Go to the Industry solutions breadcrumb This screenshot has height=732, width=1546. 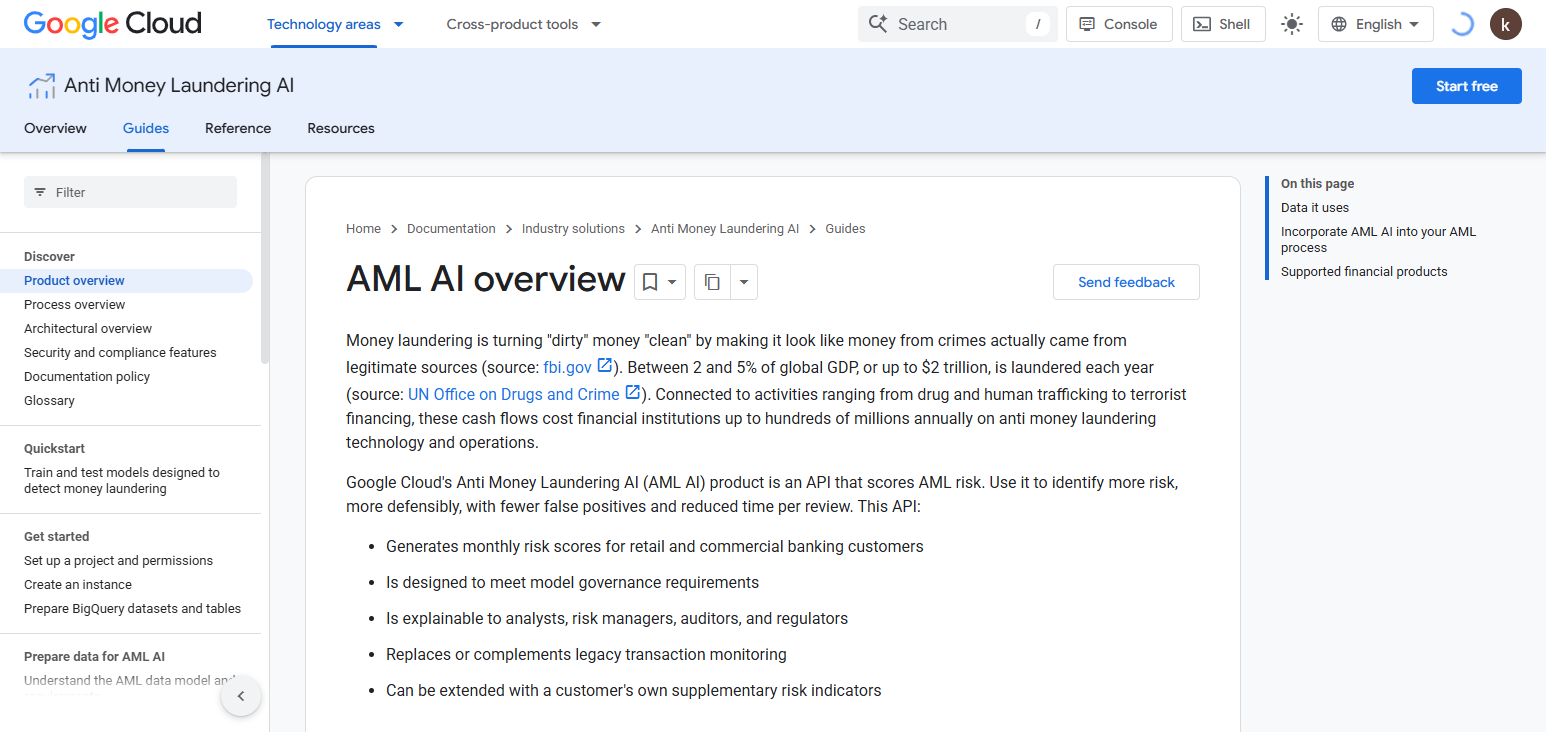[x=573, y=229]
